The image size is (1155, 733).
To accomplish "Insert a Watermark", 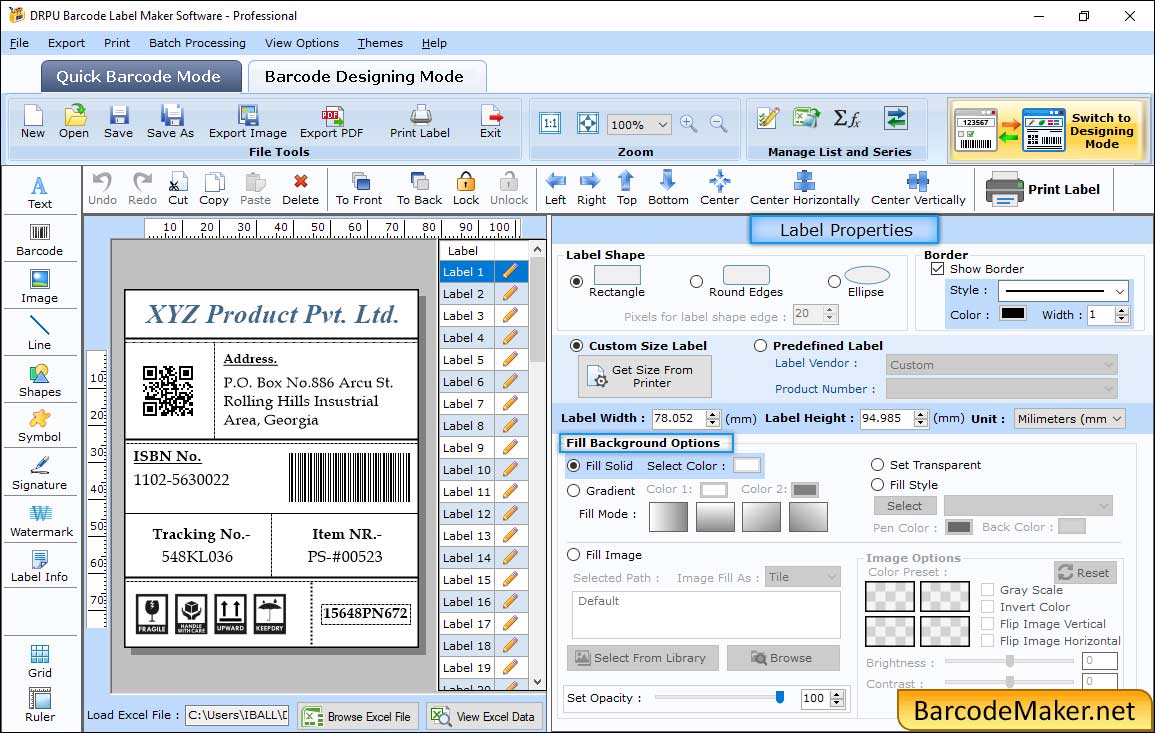I will coord(40,520).
